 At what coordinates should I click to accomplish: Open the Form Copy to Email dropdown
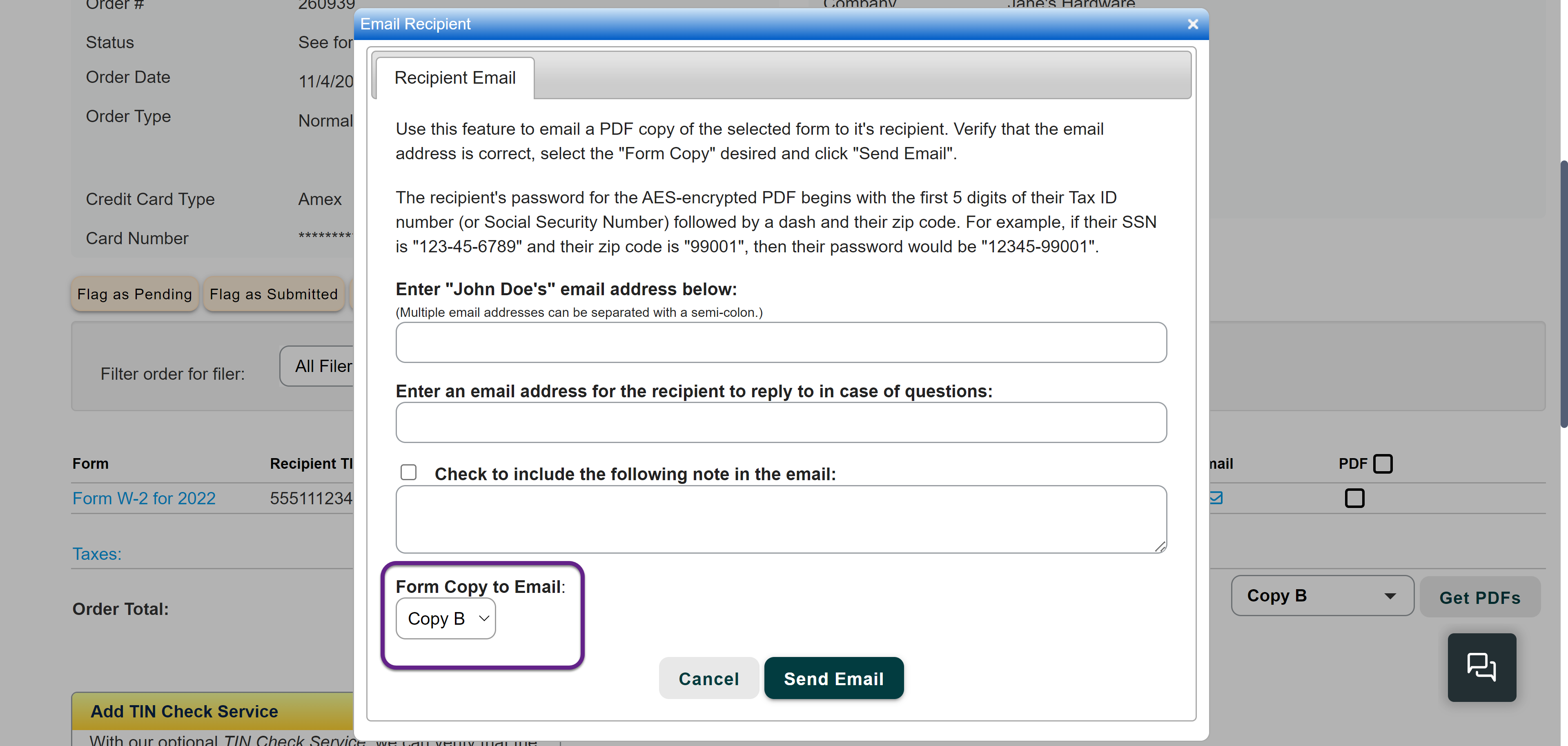coord(445,618)
